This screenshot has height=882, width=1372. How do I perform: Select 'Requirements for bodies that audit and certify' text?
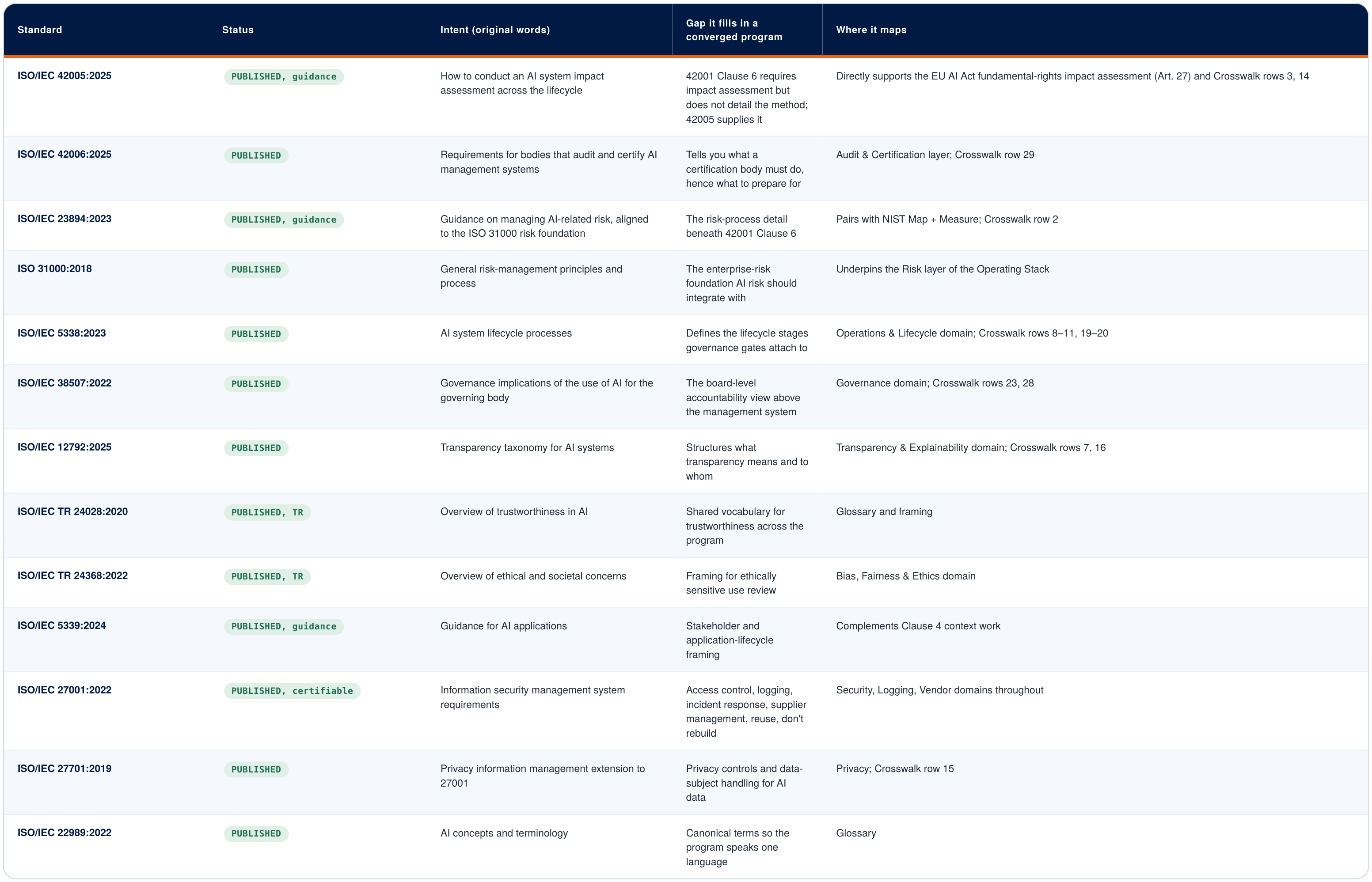tap(548, 162)
